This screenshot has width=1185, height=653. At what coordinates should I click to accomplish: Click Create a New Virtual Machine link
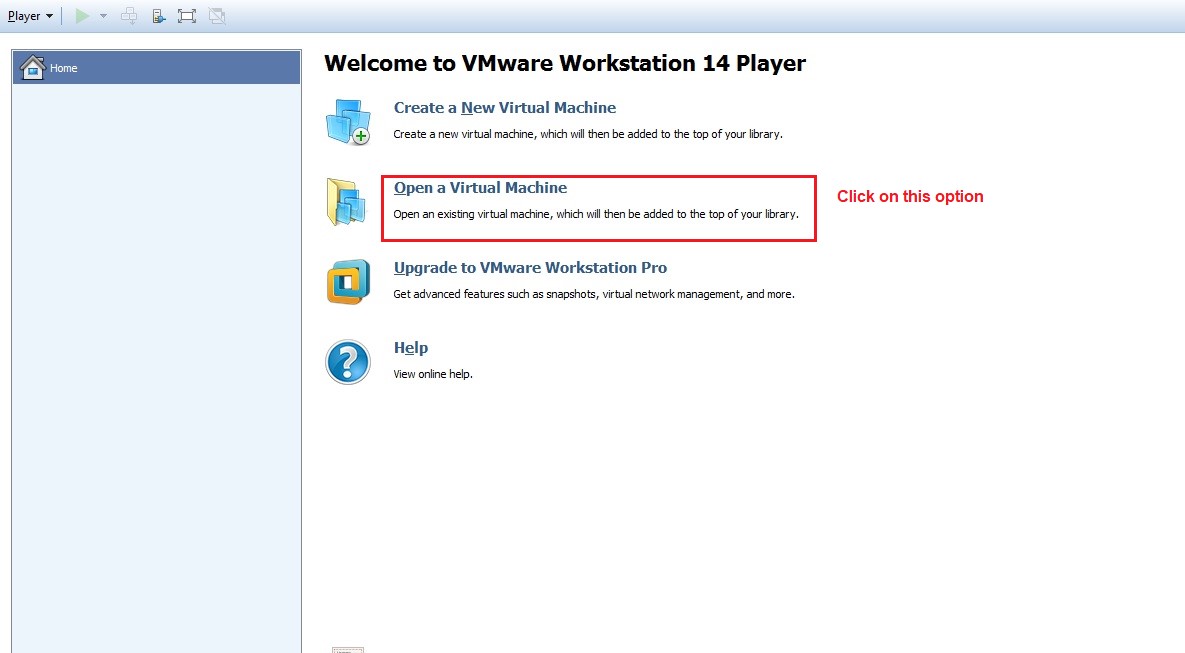tap(505, 107)
